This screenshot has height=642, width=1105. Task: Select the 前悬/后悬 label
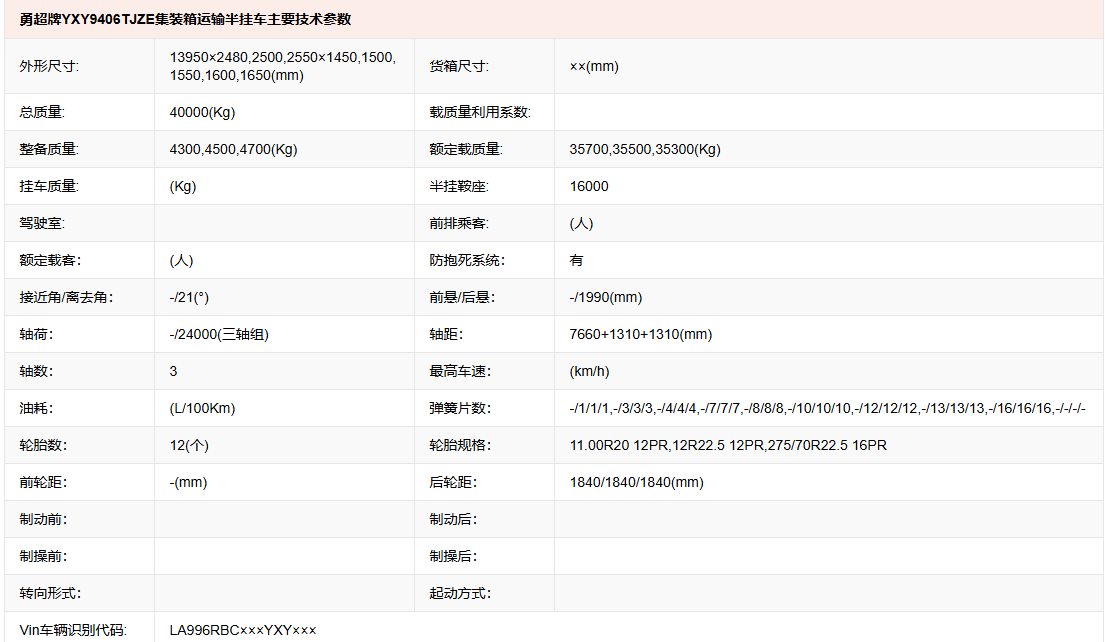point(462,297)
